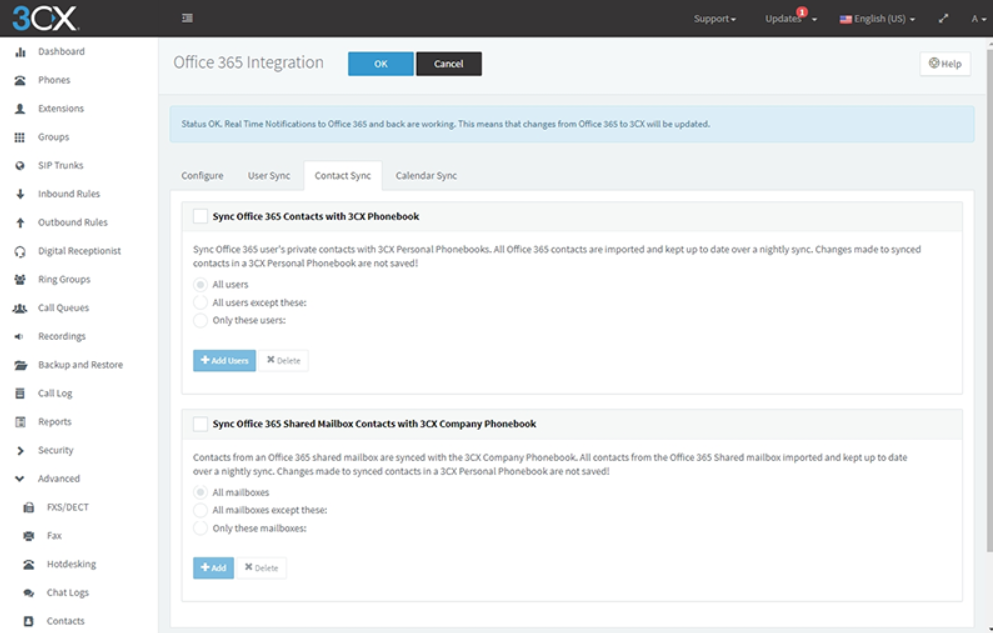Click the Updates notification badge

coord(802,12)
